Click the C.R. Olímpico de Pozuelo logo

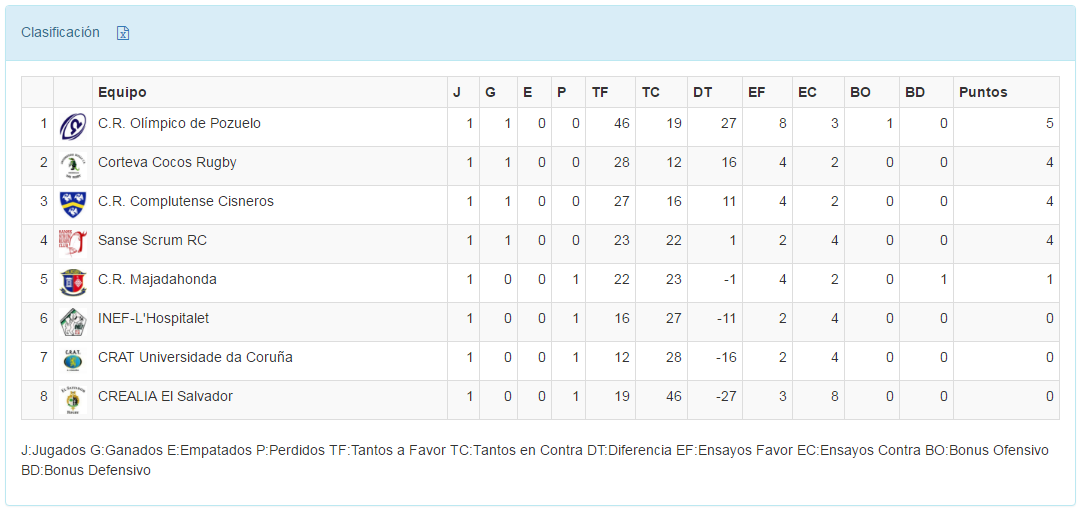pos(72,126)
